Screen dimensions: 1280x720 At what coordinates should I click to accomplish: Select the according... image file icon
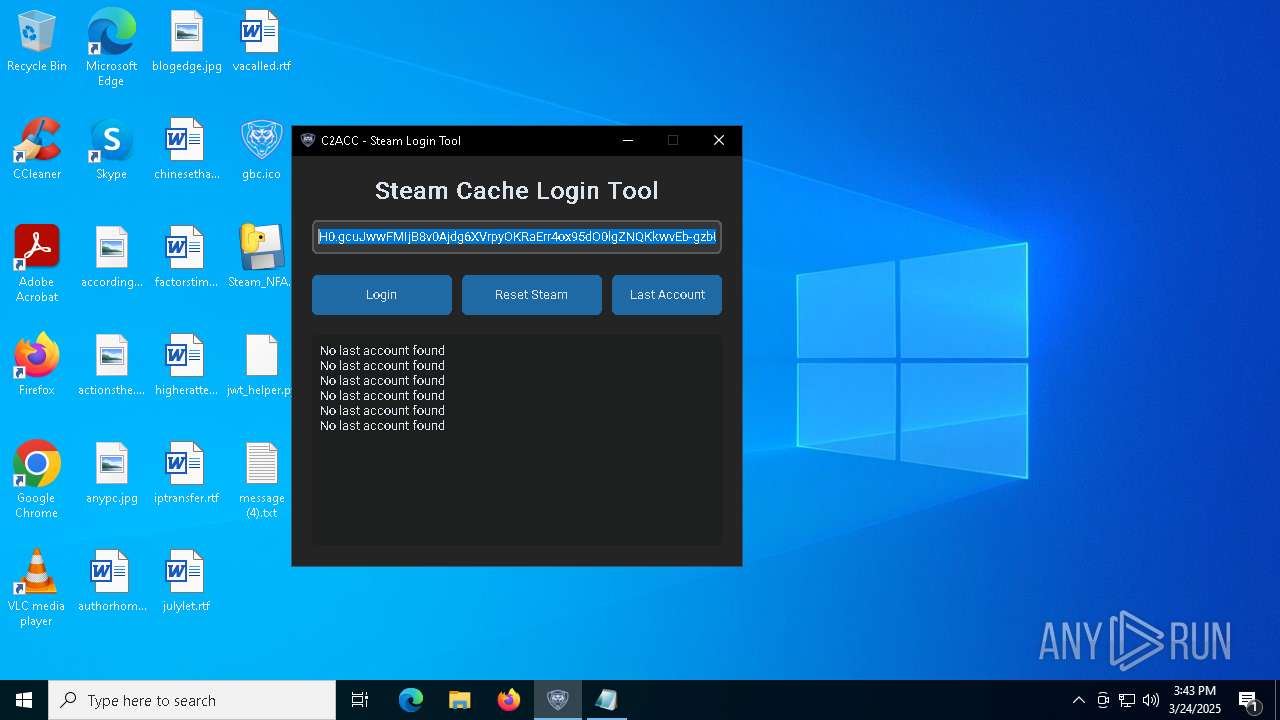[x=111, y=258]
